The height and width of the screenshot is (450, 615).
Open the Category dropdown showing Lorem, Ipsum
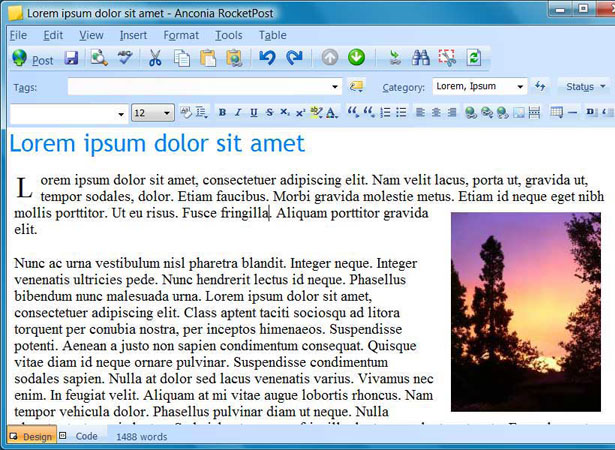[x=480, y=86]
